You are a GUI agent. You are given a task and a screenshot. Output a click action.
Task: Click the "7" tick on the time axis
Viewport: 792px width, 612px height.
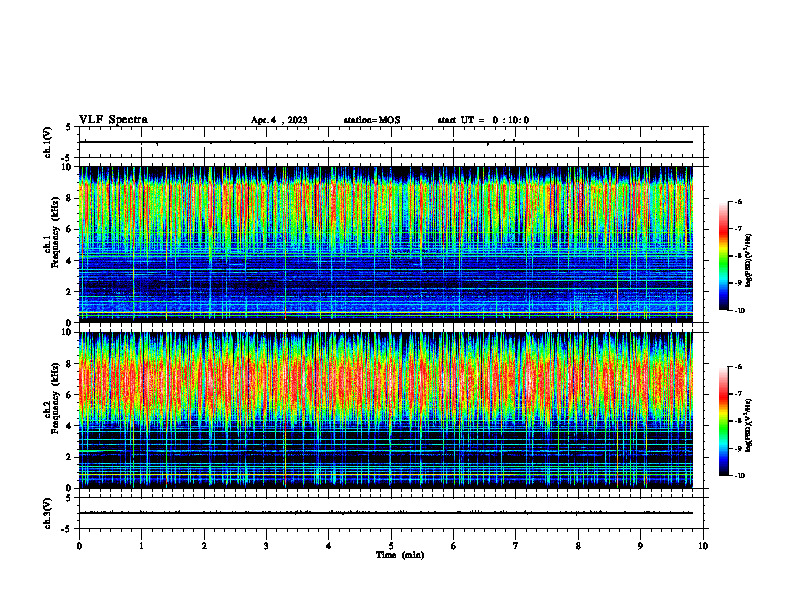[516, 546]
